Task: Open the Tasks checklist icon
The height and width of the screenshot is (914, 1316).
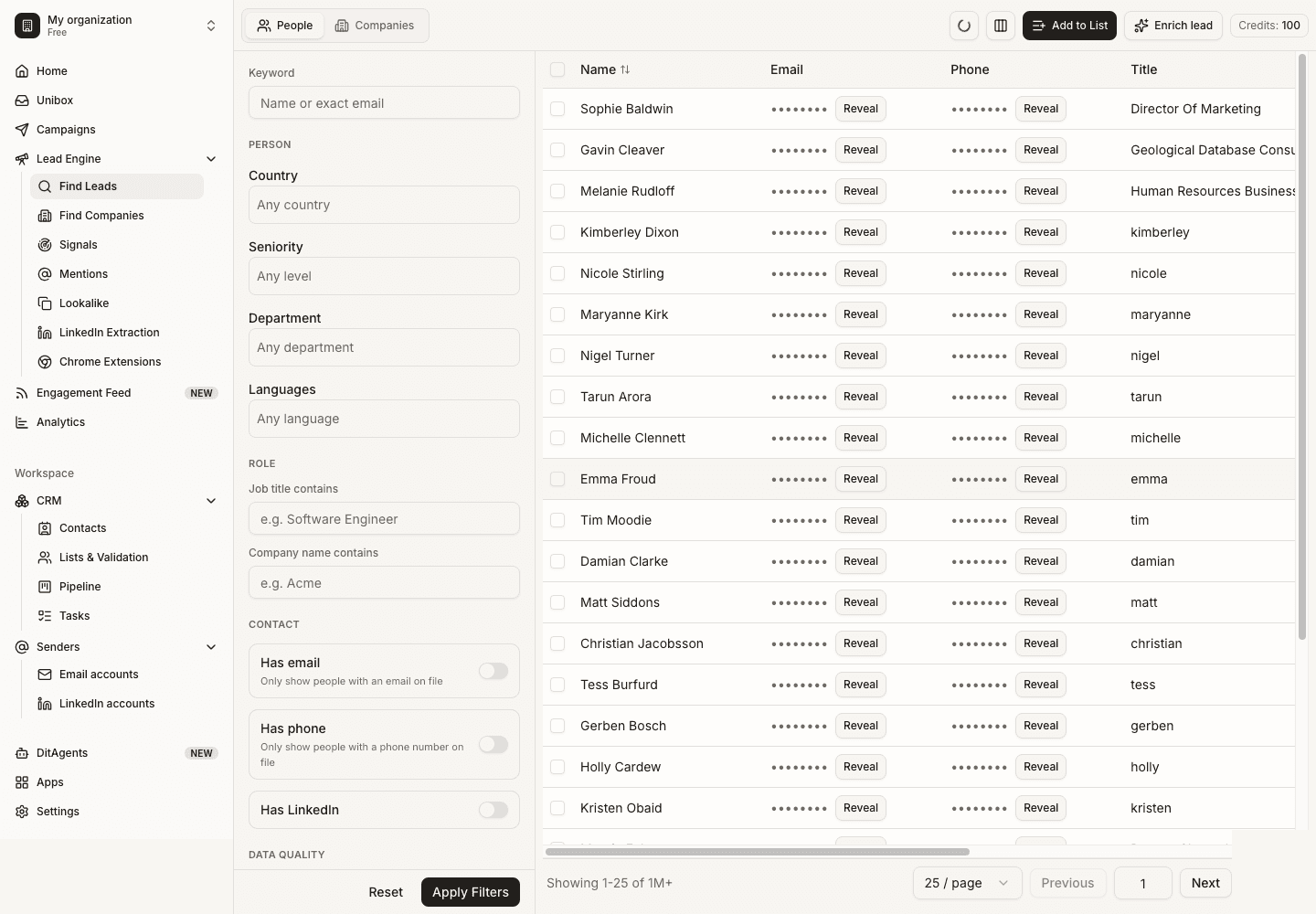Action: coord(45,616)
